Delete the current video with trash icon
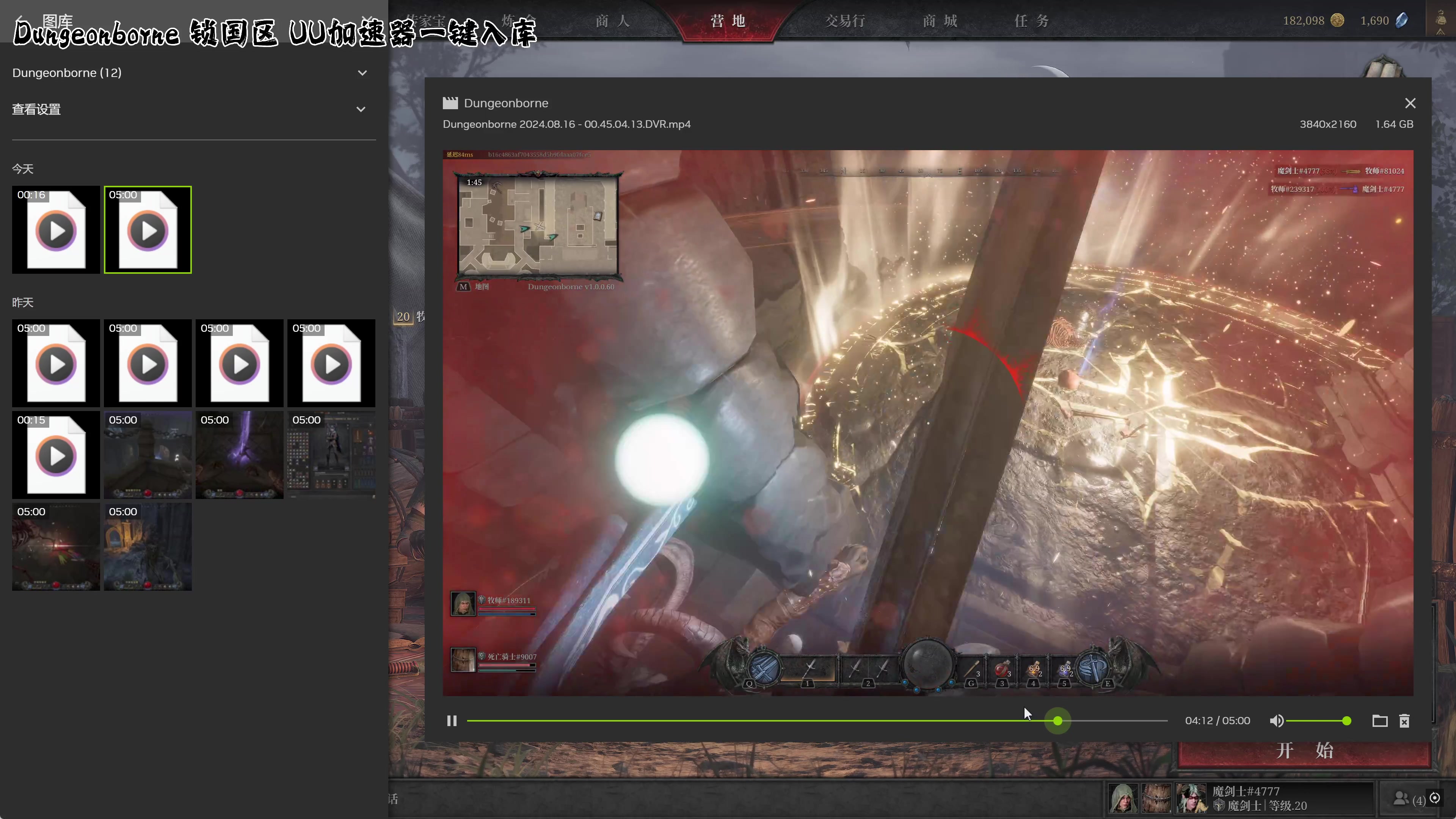This screenshot has height=819, width=1456. [x=1404, y=721]
